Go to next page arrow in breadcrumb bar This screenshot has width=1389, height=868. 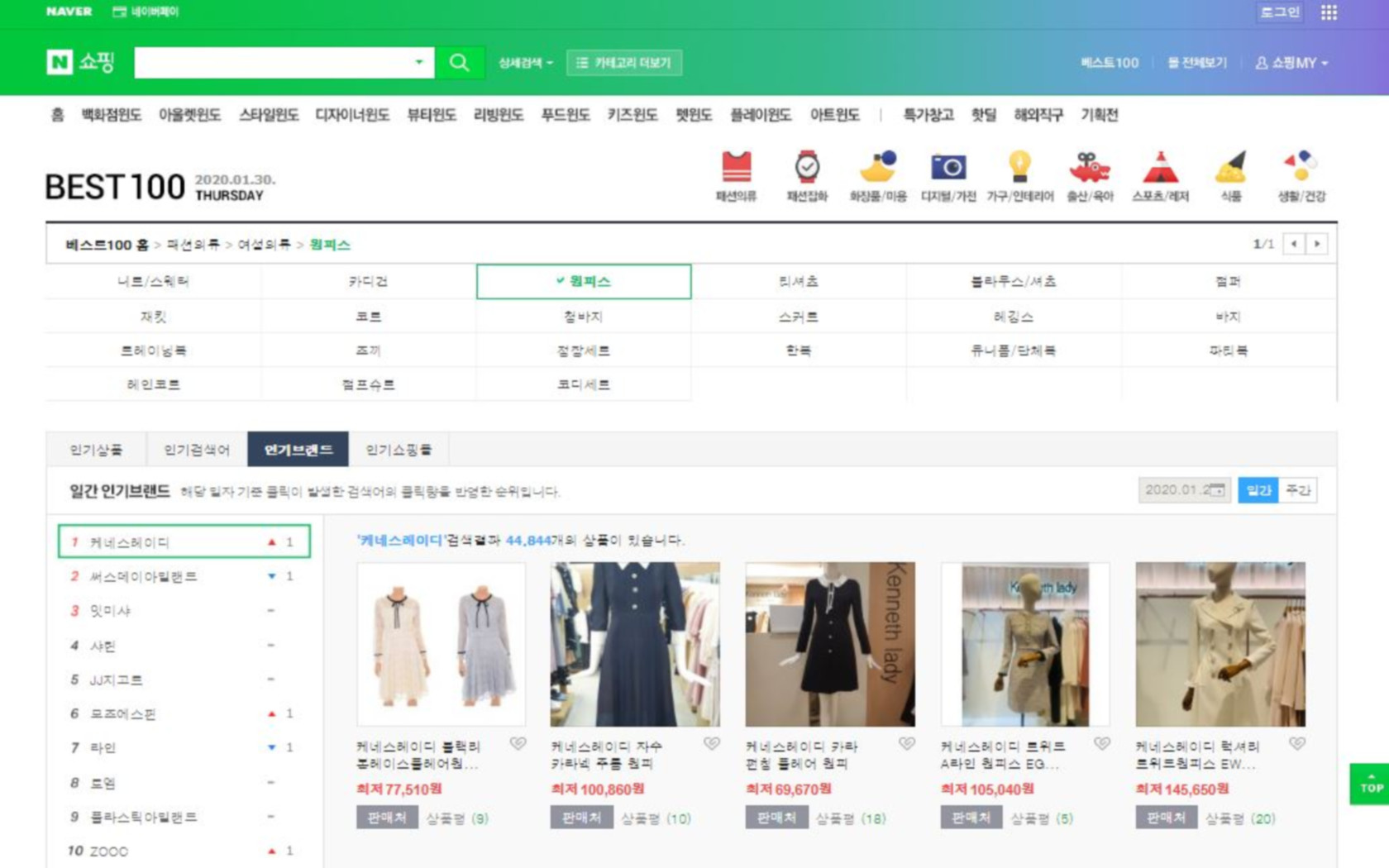pyautogui.click(x=1317, y=244)
